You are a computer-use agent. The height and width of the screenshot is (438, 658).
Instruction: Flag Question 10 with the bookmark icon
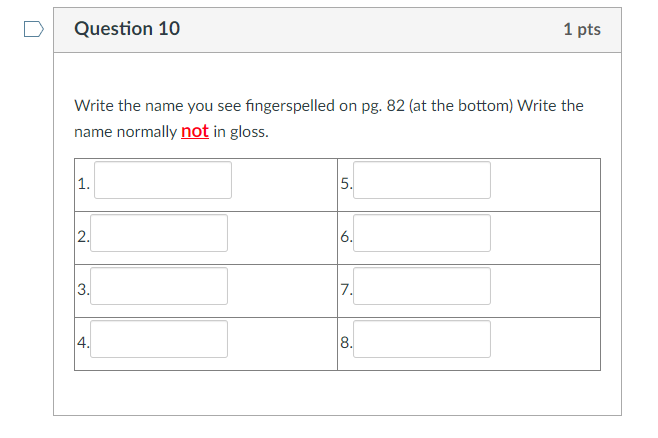click(34, 29)
